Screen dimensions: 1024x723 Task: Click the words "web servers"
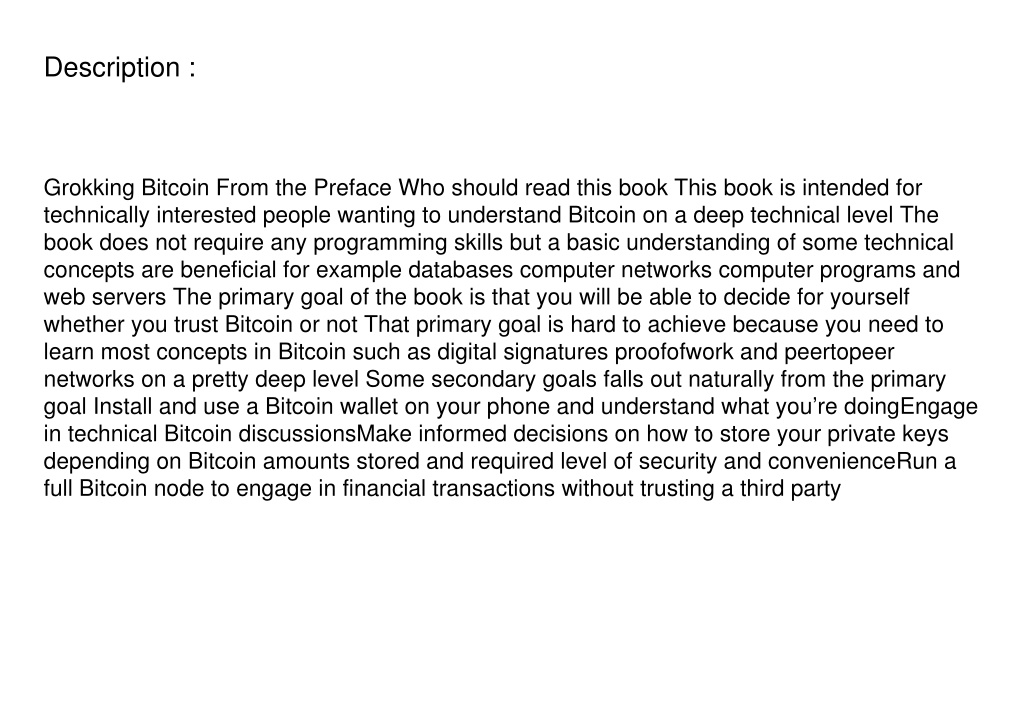pyautogui.click(x=104, y=298)
